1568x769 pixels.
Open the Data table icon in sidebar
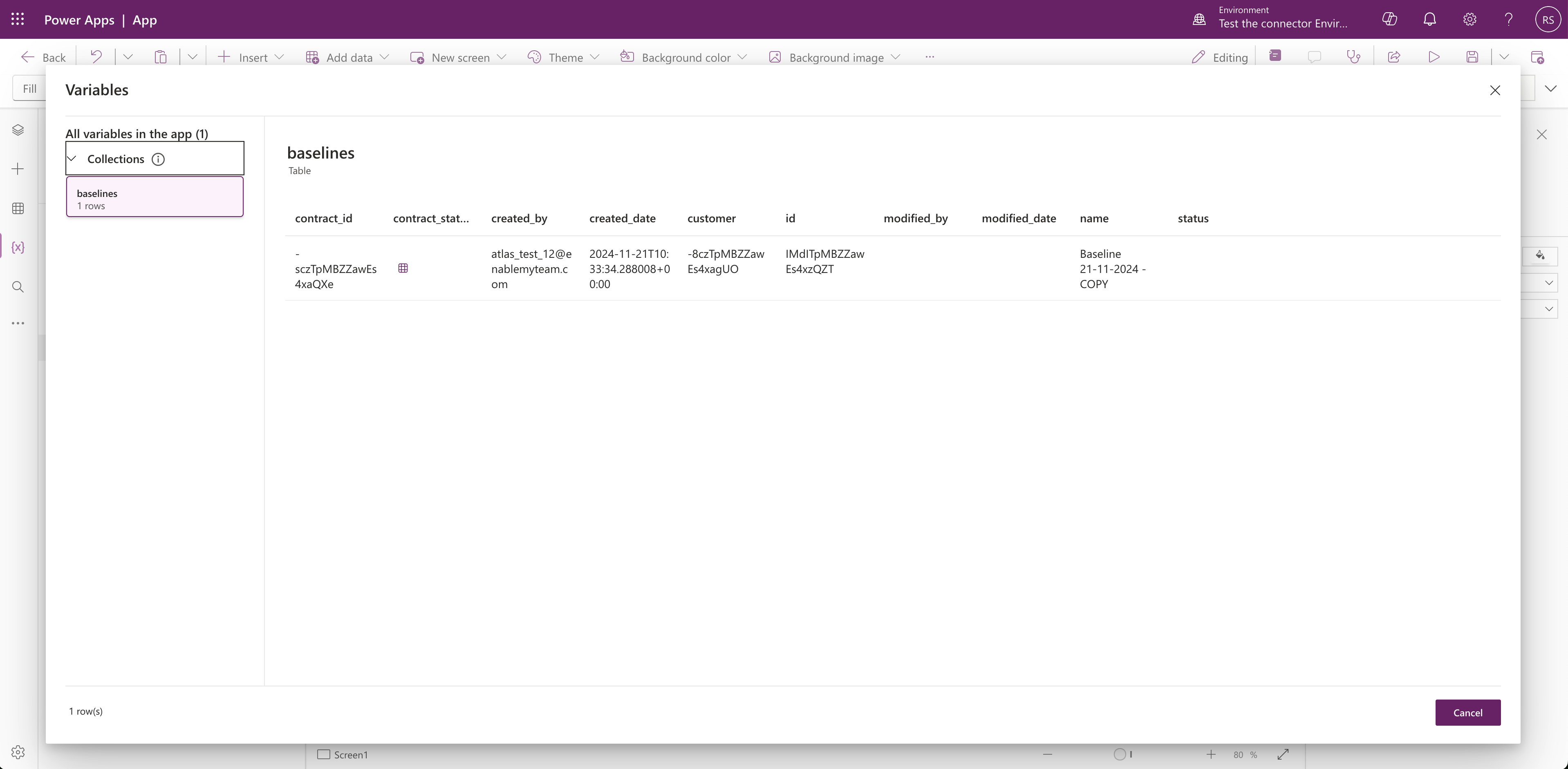point(18,209)
